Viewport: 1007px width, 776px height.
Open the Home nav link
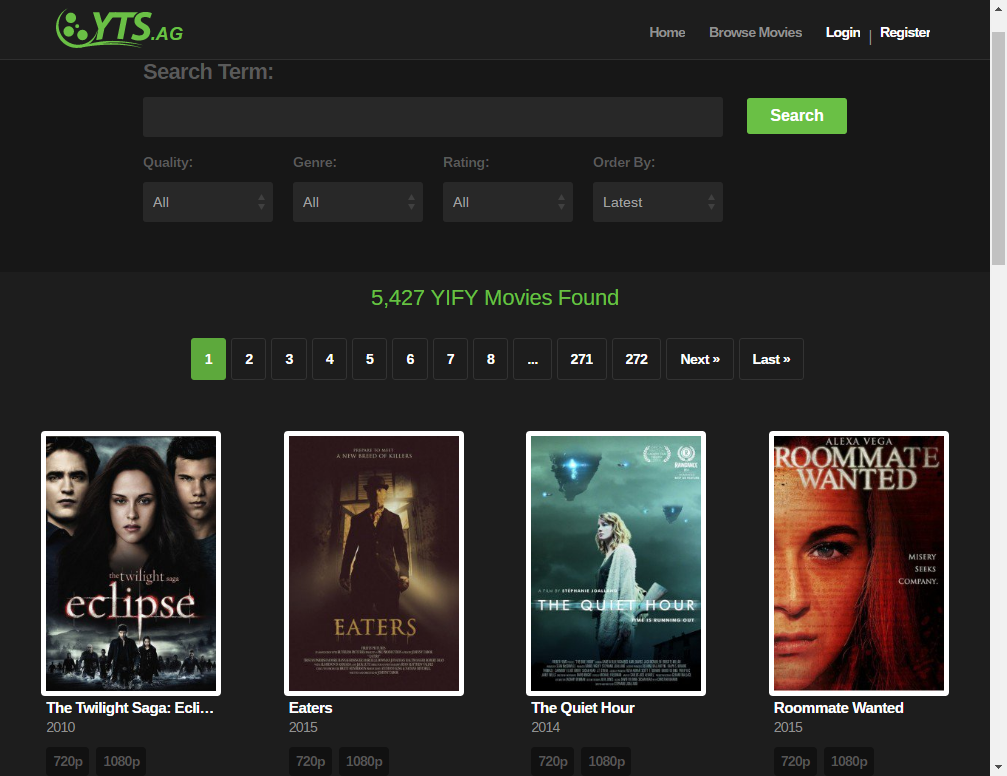point(667,32)
